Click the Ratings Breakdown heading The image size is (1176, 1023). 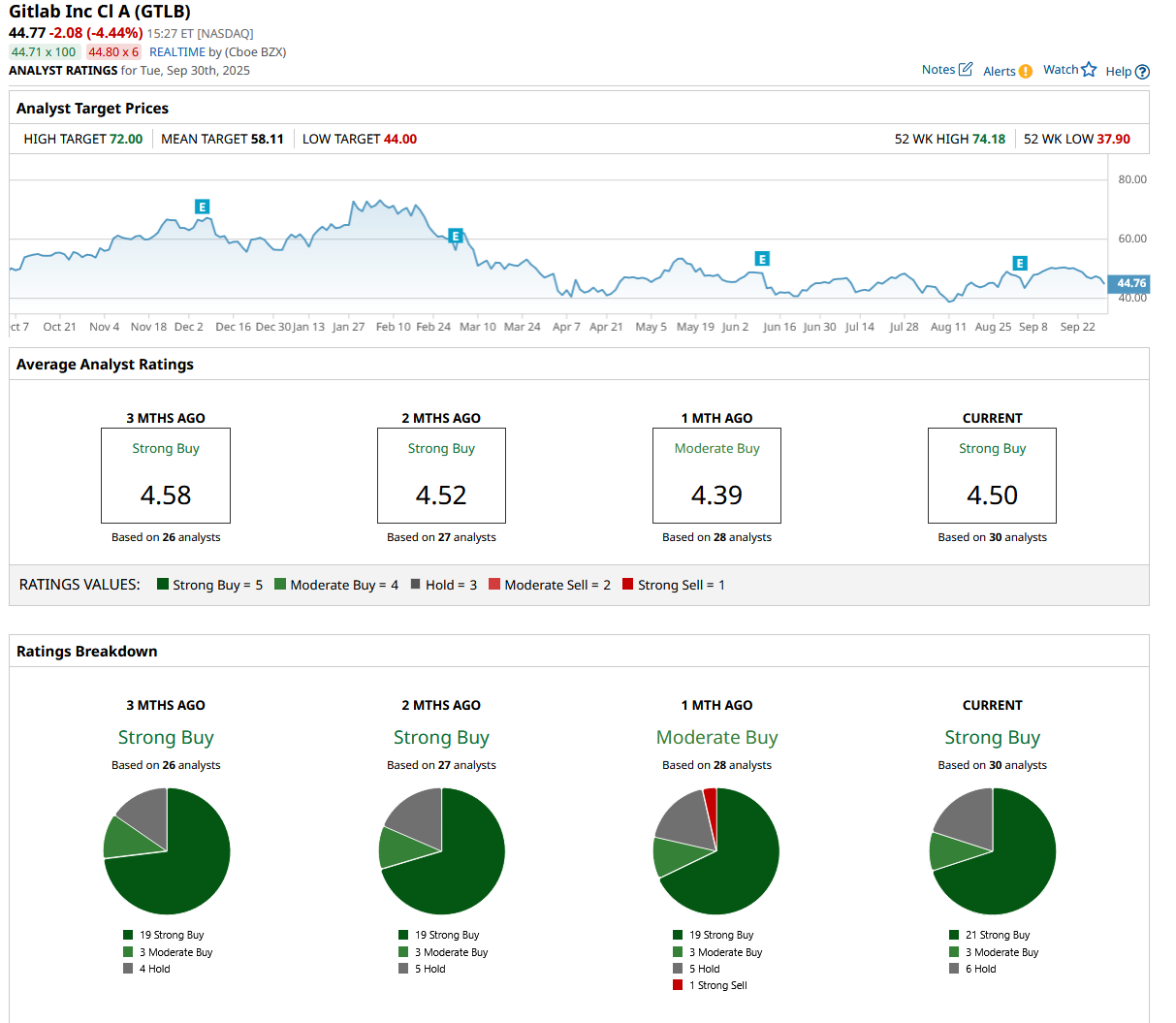click(86, 651)
